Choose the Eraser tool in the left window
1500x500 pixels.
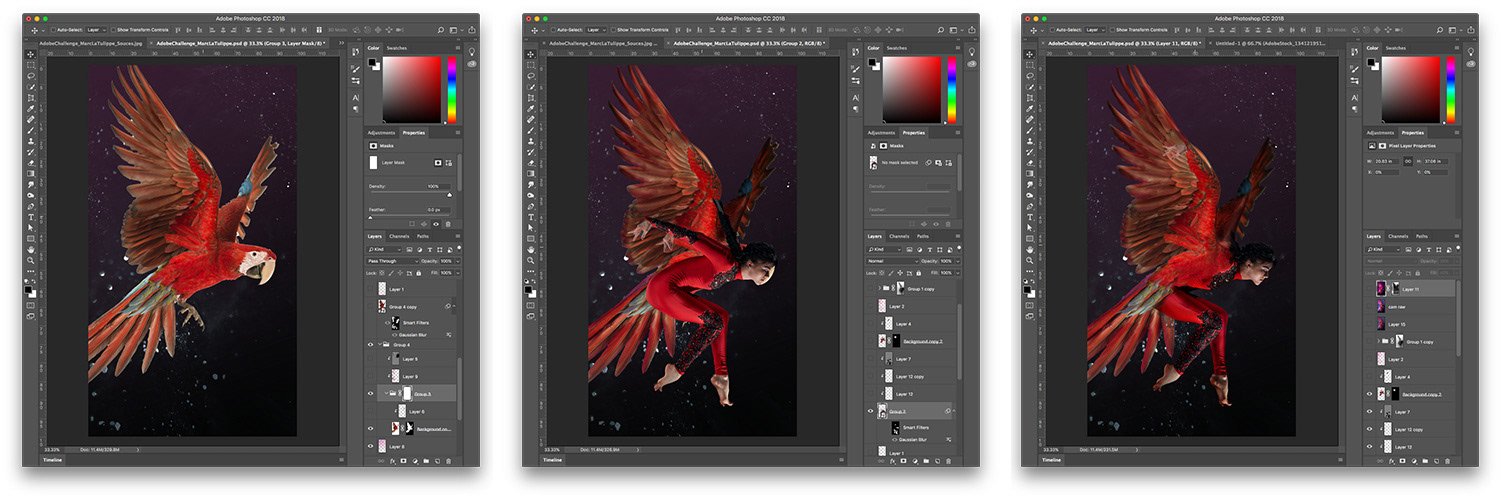coord(30,163)
